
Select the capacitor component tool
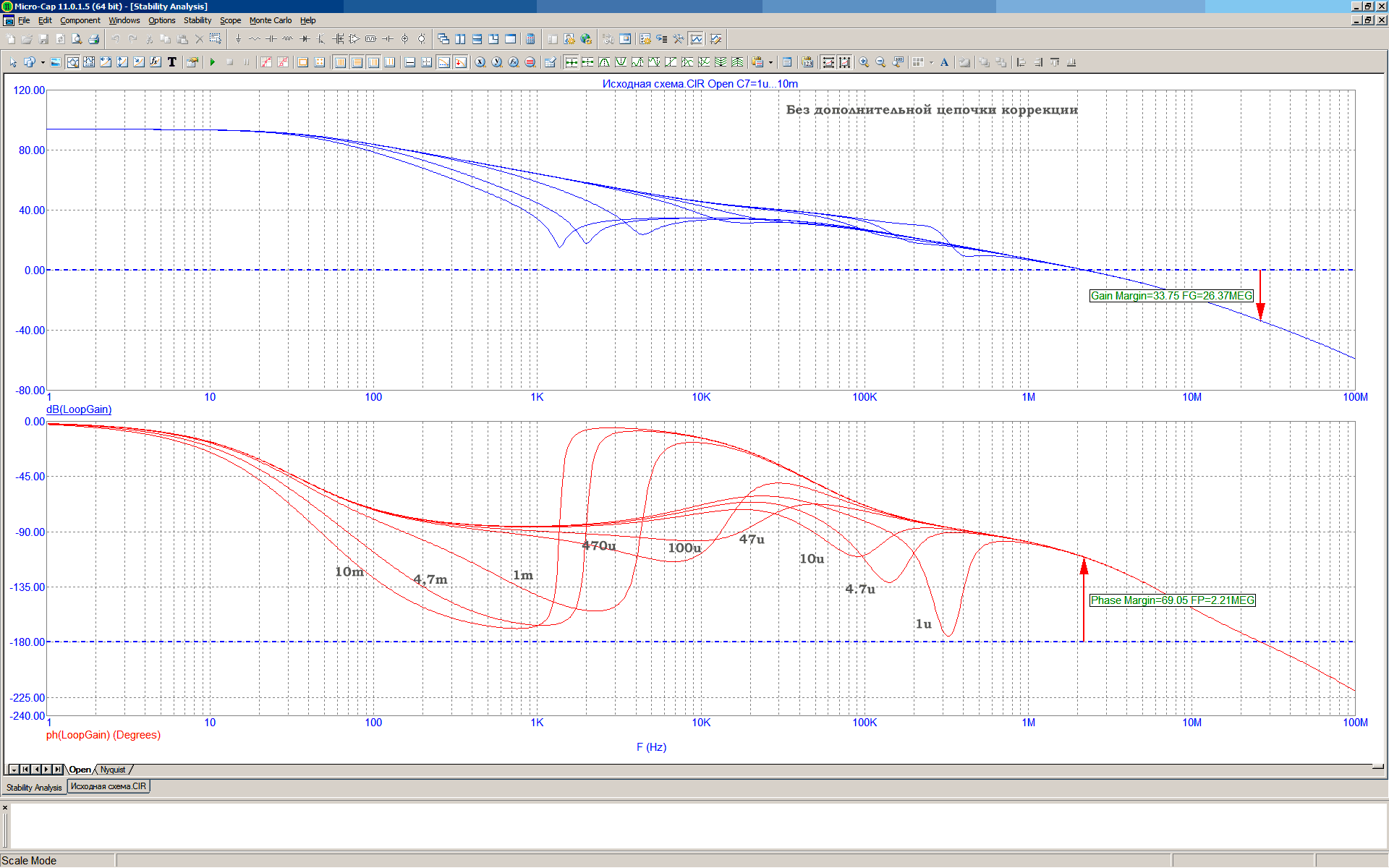click(271, 39)
